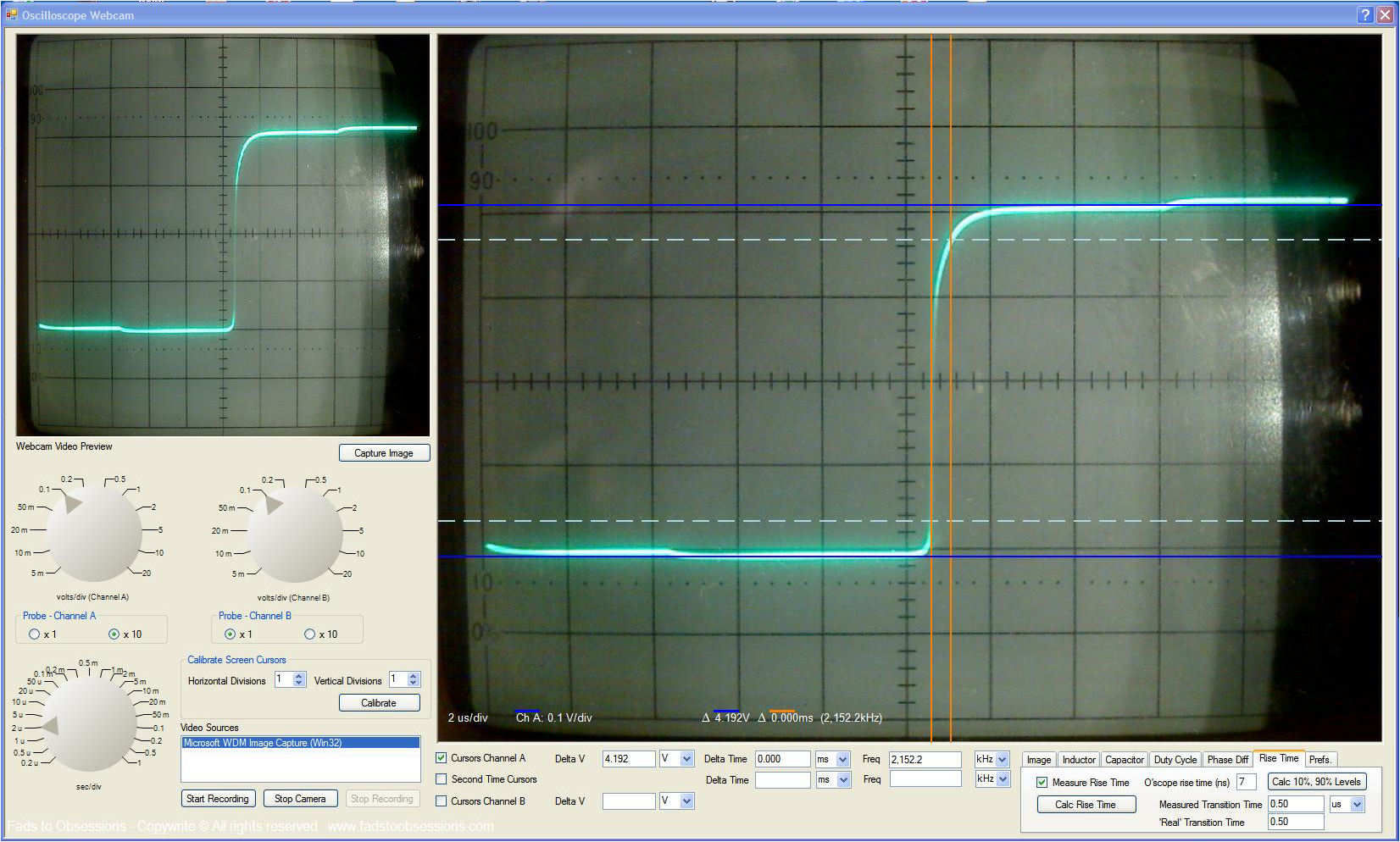
Task: Toggle the Cursors Channel B checkbox
Action: tap(441, 801)
